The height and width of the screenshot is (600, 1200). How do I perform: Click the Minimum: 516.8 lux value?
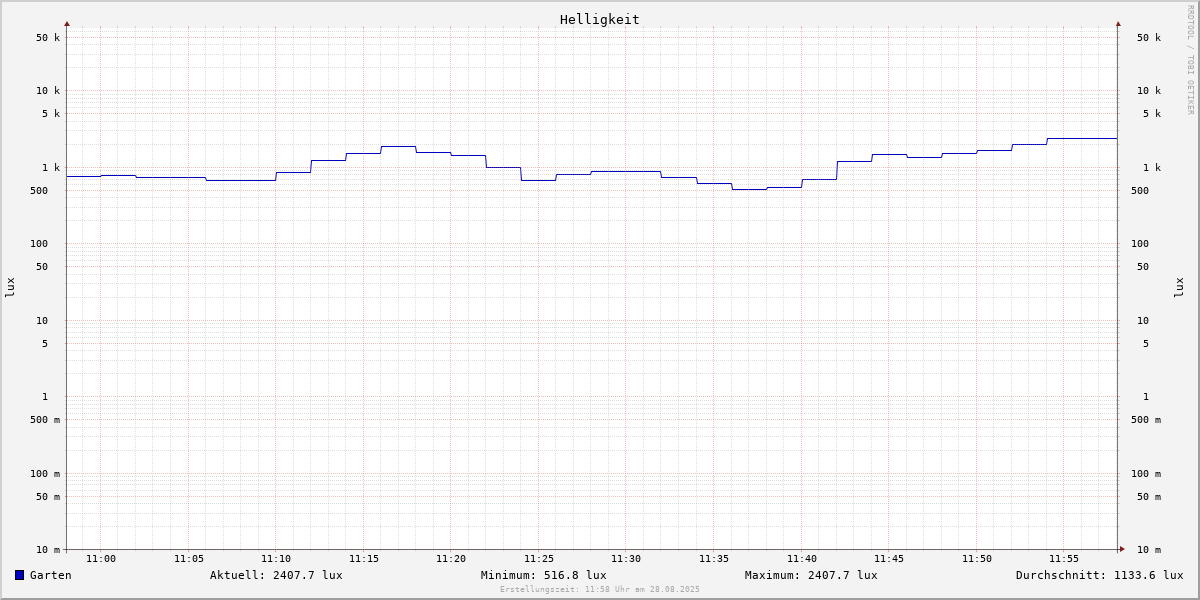(x=543, y=575)
